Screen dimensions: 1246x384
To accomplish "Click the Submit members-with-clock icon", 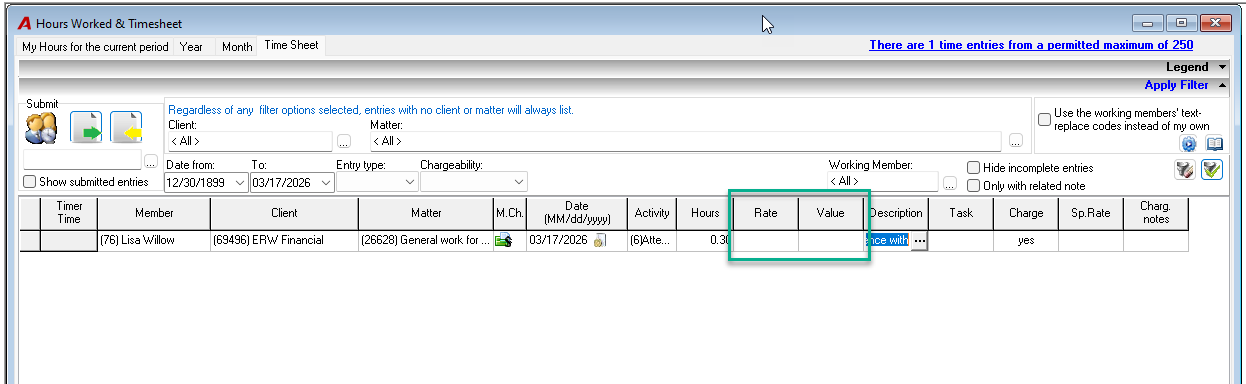I will (41, 127).
